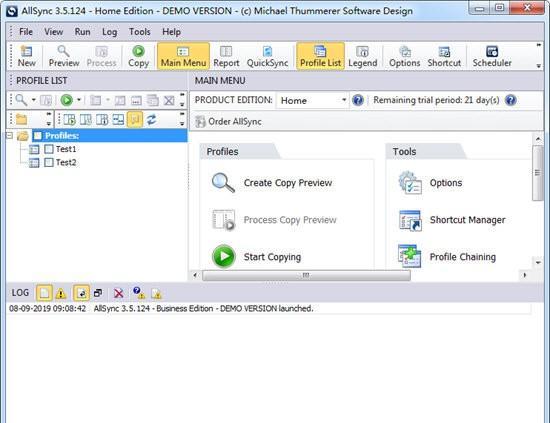Open the Product Edition dropdown
This screenshot has height=423, width=550.
point(312,101)
